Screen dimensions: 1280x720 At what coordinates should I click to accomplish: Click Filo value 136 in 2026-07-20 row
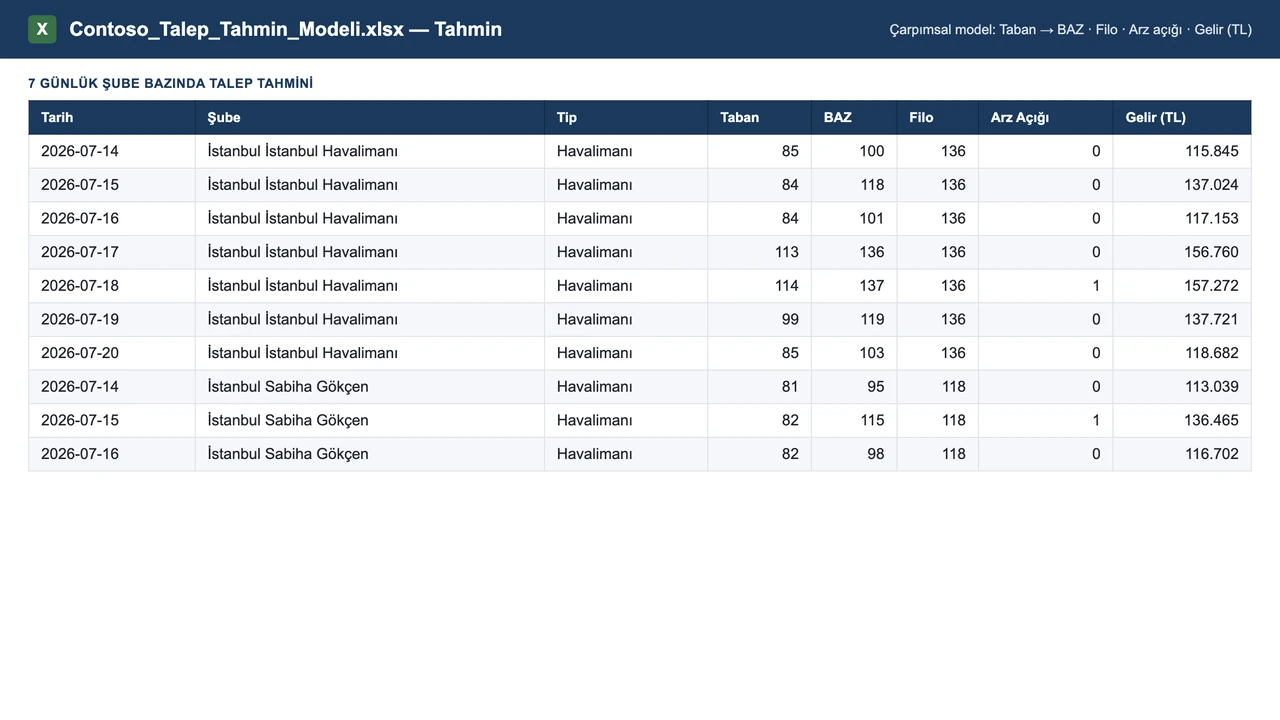[953, 353]
